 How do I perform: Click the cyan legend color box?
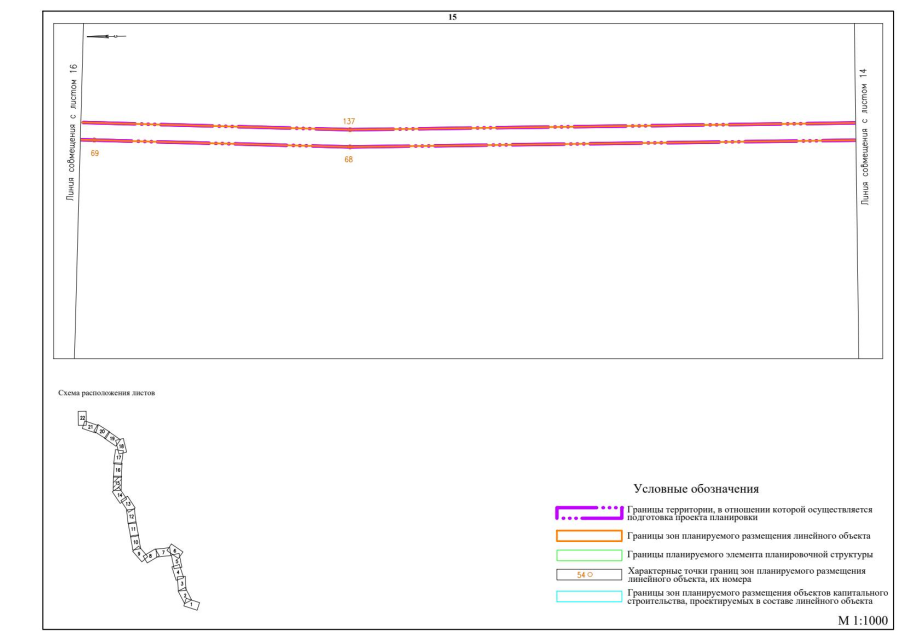(588, 597)
